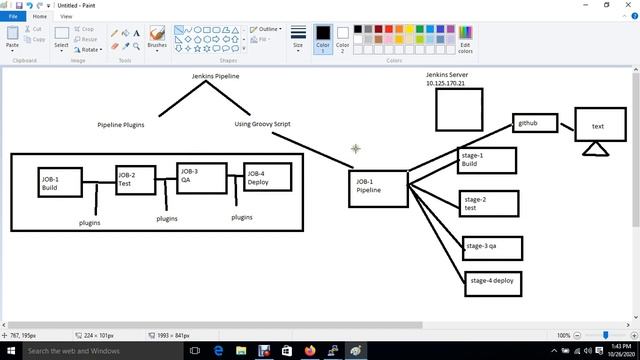Choose the Down arrow shape
The width and height of the screenshot is (640, 360).
(179, 49)
